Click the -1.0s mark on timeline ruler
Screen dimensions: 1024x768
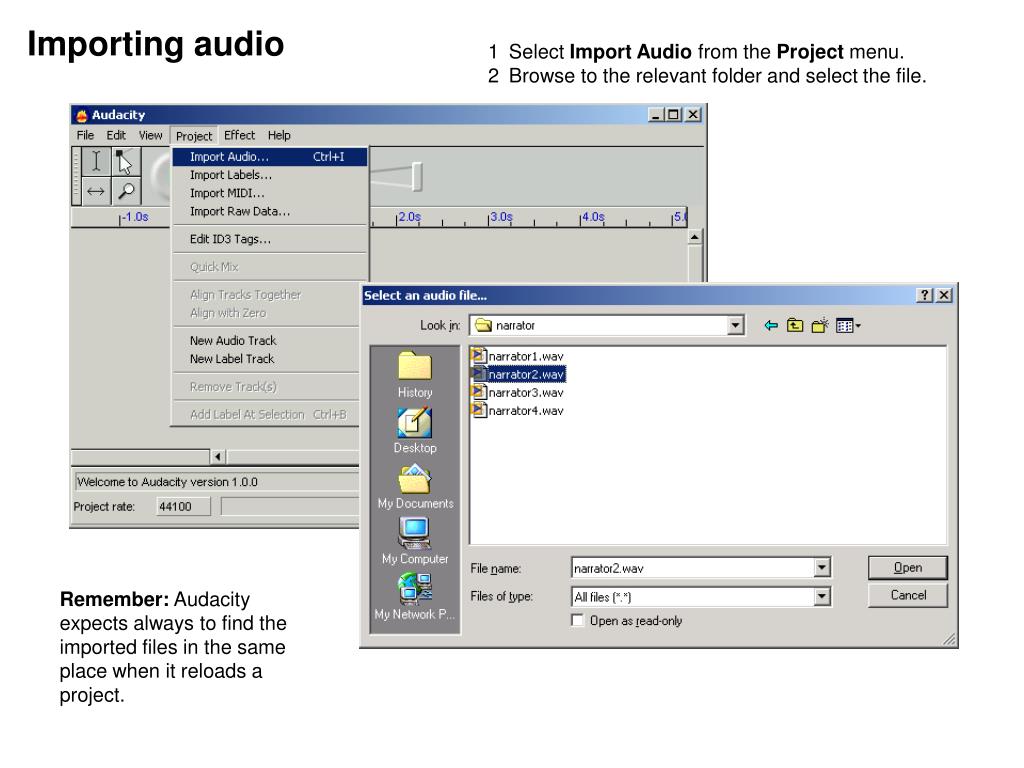click(135, 217)
